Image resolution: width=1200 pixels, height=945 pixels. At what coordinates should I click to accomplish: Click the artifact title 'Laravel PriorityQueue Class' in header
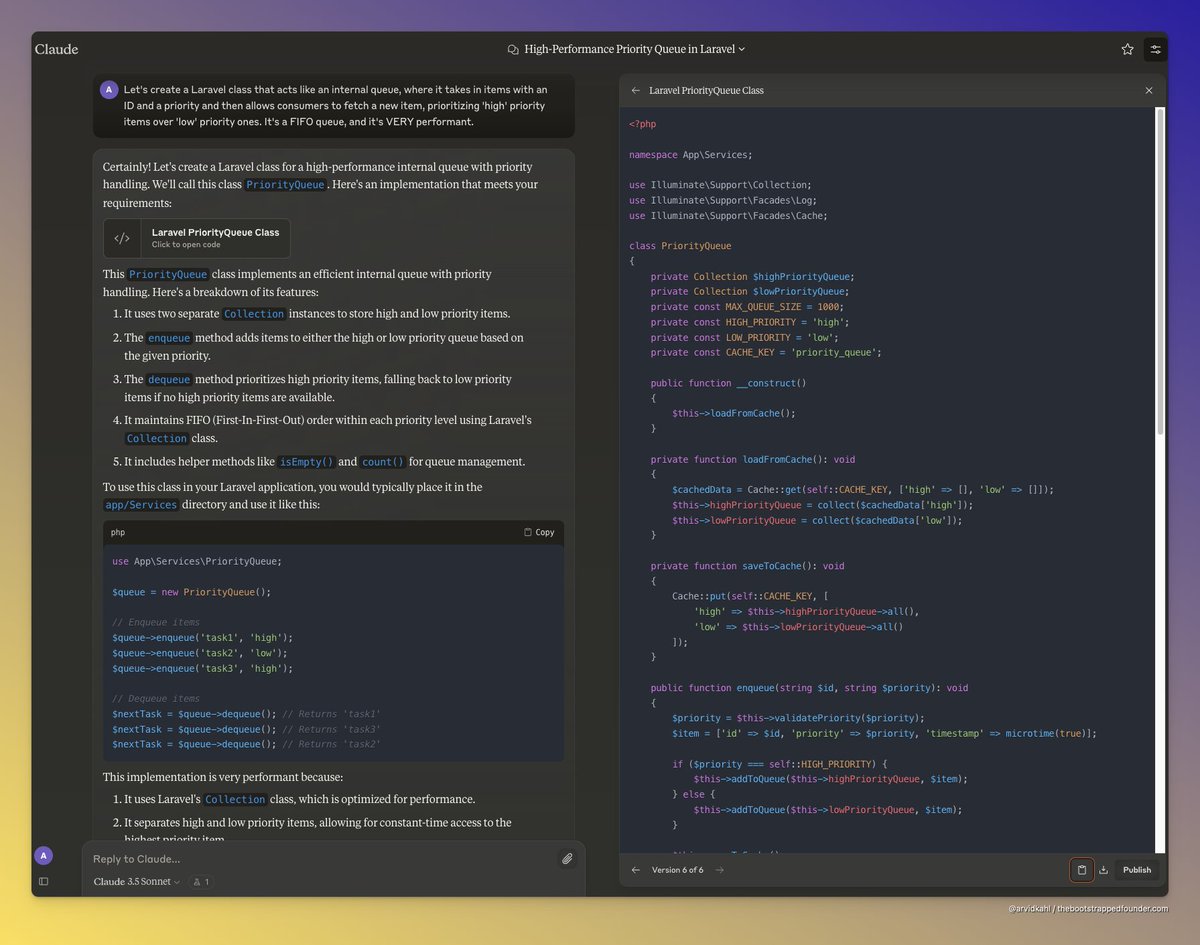pos(706,90)
